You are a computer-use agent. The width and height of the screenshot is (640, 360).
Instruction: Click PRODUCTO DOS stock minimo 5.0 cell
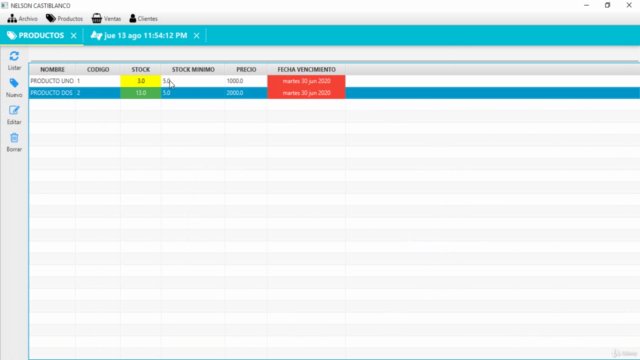[193, 93]
